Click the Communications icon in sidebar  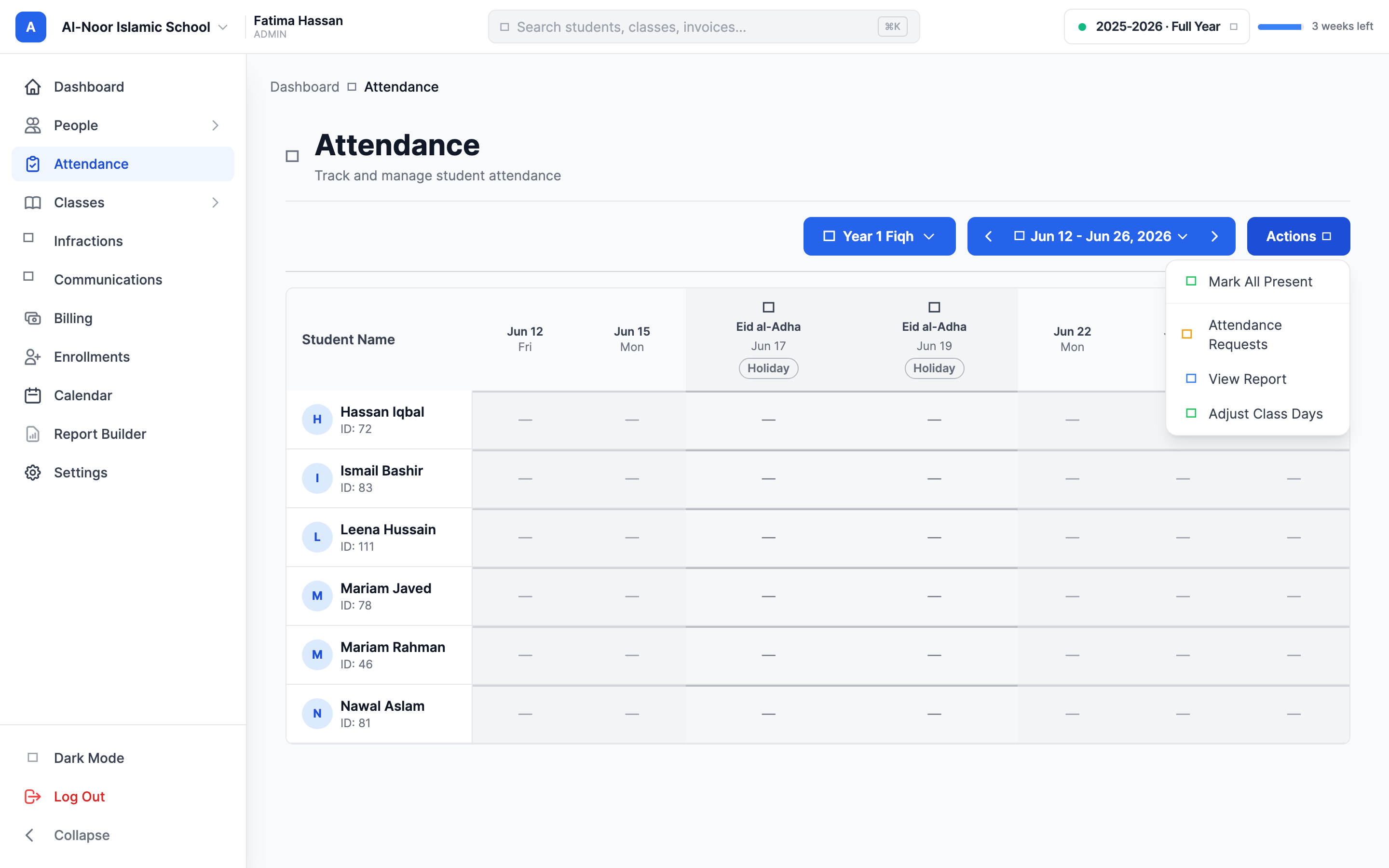tap(29, 276)
